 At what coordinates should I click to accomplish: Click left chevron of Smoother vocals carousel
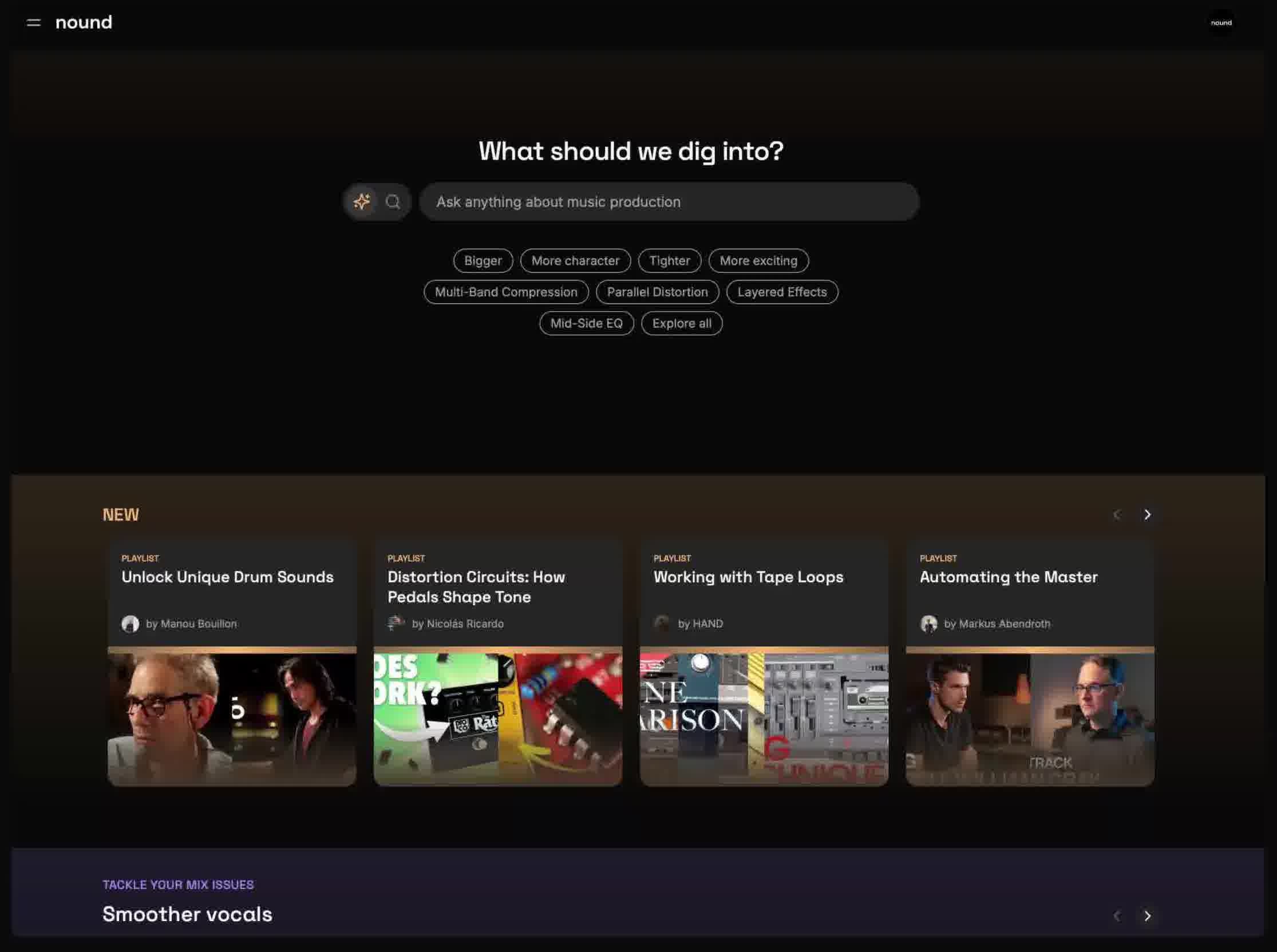coord(1117,916)
